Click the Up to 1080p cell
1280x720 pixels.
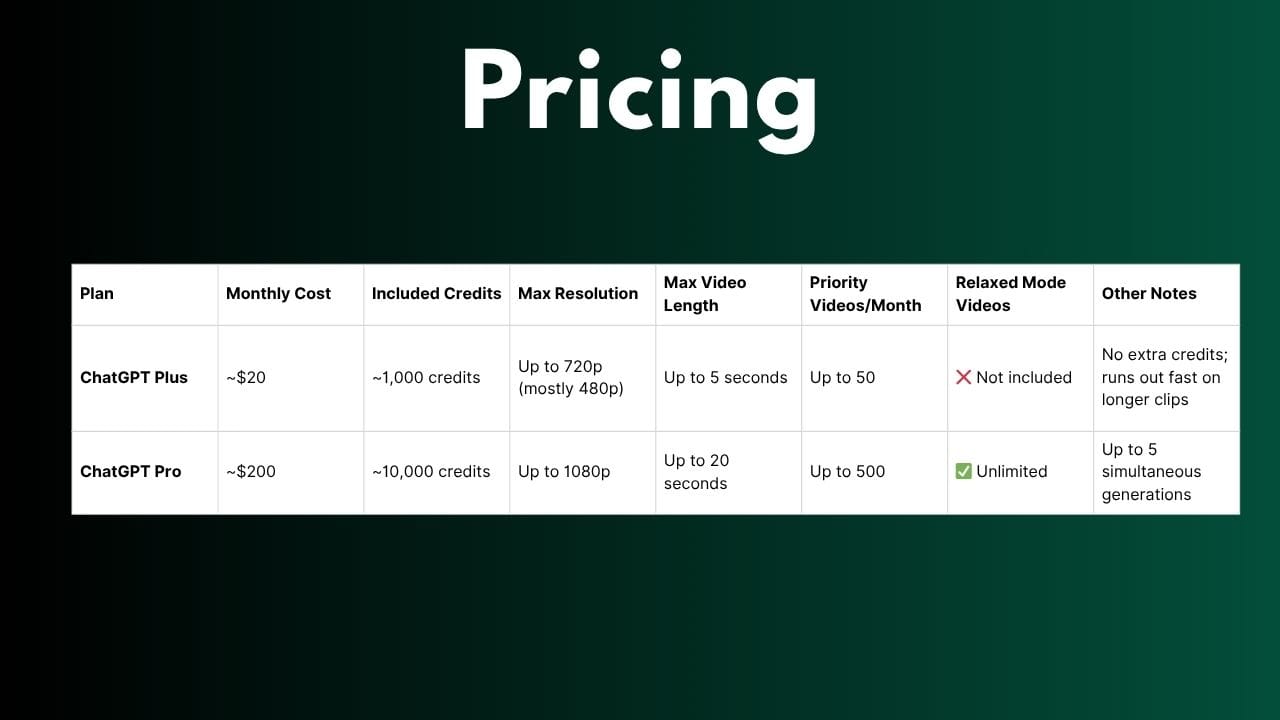564,471
